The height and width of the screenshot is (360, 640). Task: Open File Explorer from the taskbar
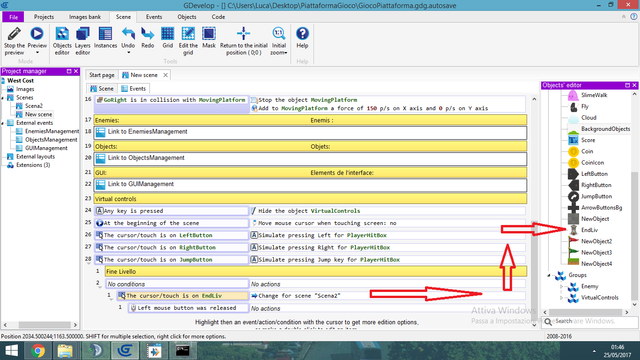click(65, 351)
